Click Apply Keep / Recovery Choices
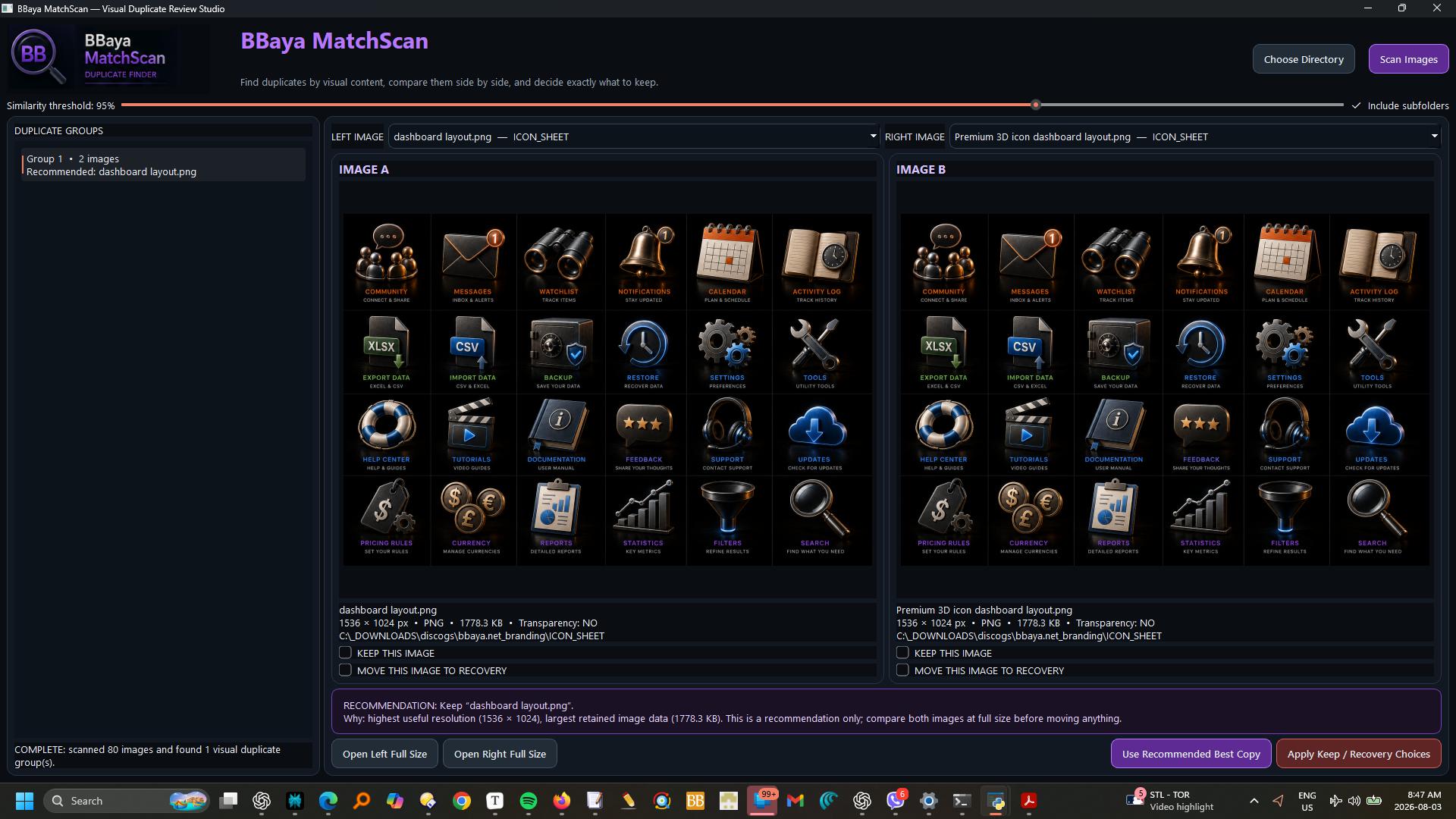The image size is (1456, 819). coord(1358,754)
